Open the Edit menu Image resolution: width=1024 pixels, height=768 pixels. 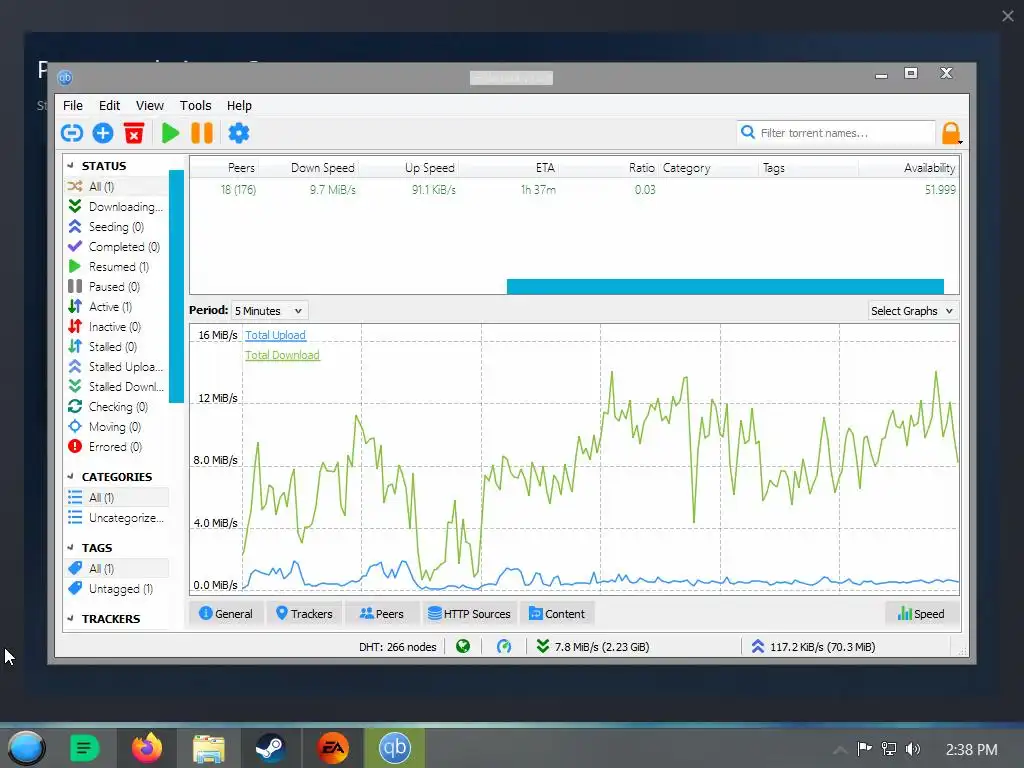pyautogui.click(x=109, y=105)
